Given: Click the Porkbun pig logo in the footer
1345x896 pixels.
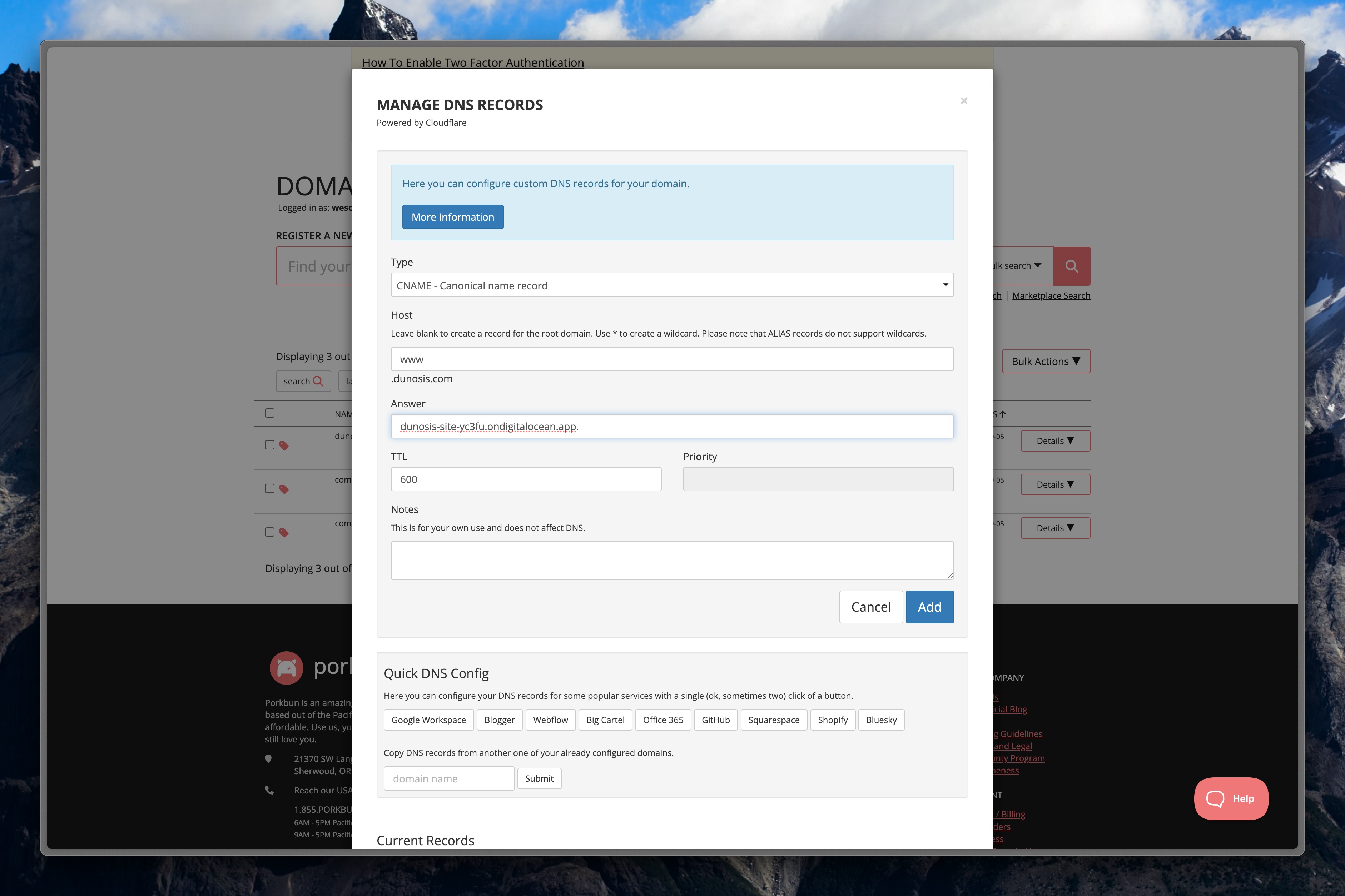Looking at the screenshot, I should point(286,667).
